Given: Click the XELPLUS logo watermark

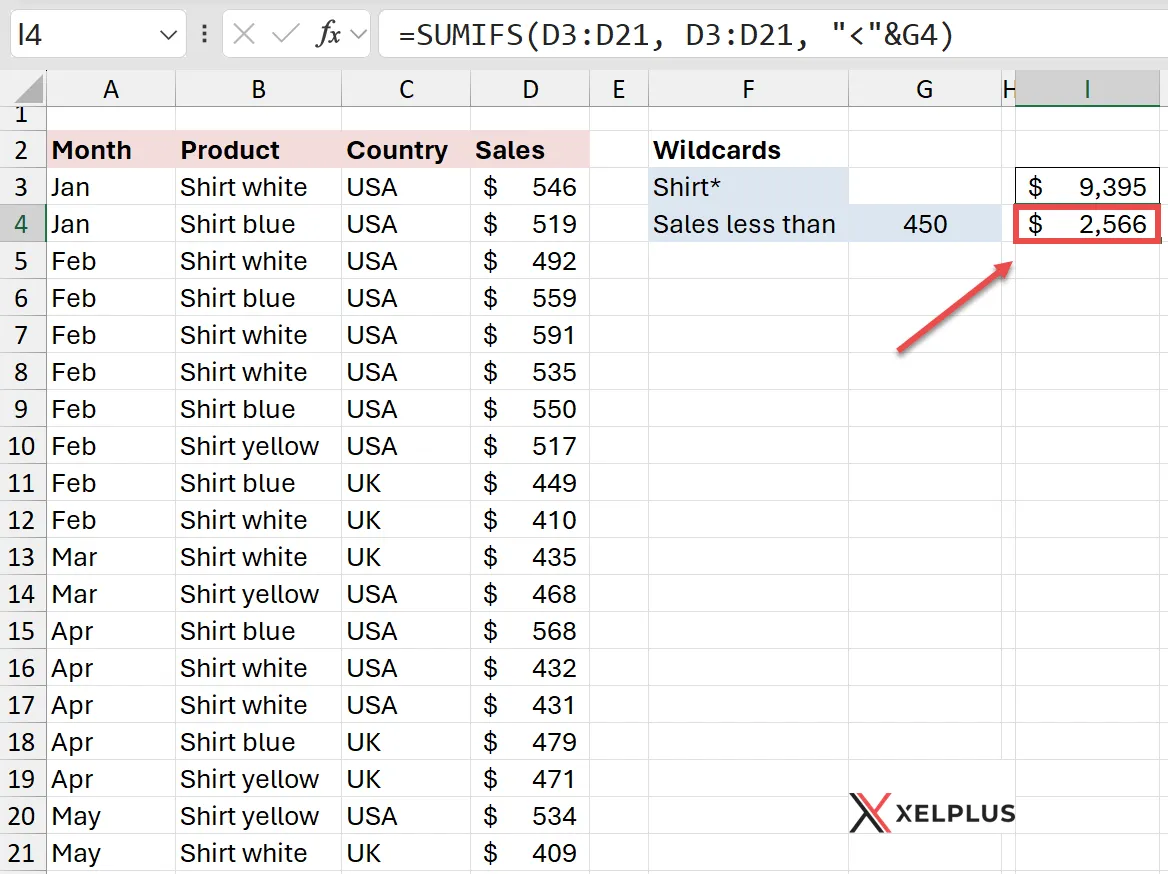Looking at the screenshot, I should click(930, 813).
